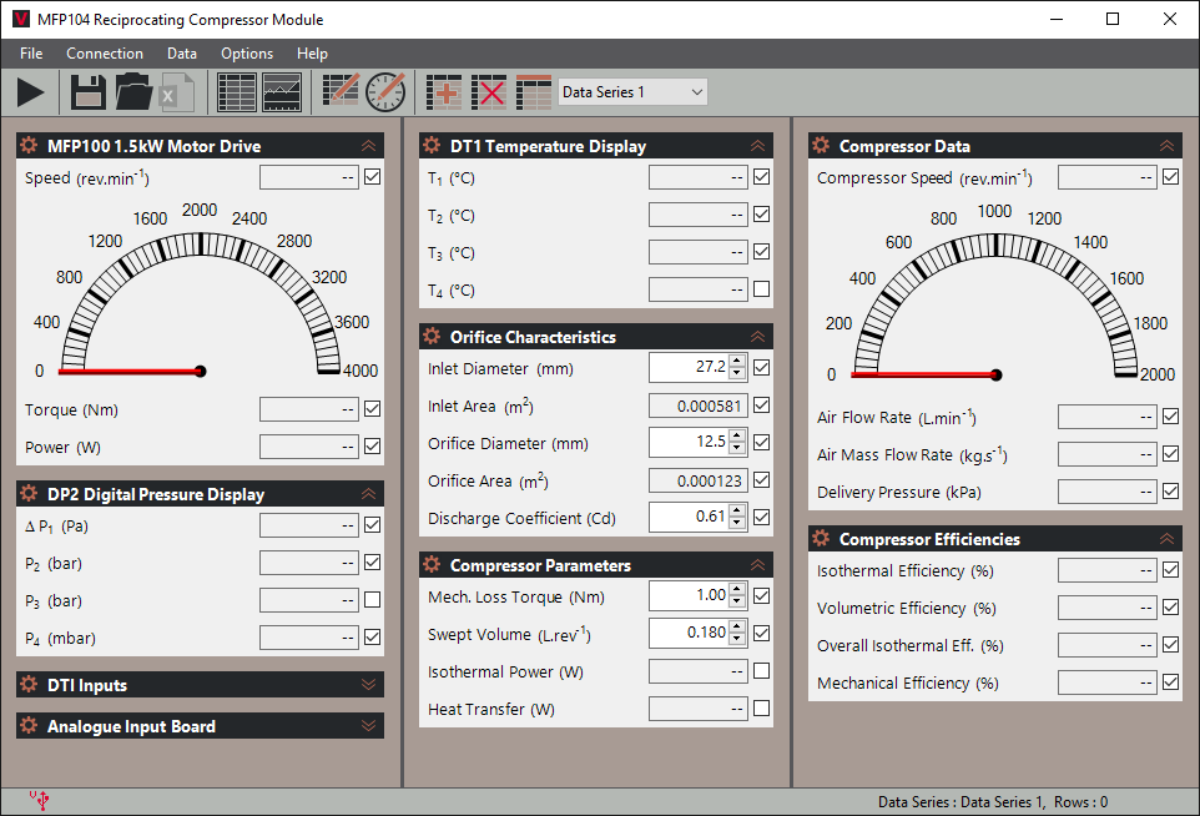Click gear icon of DTI Inputs panel

[29, 684]
